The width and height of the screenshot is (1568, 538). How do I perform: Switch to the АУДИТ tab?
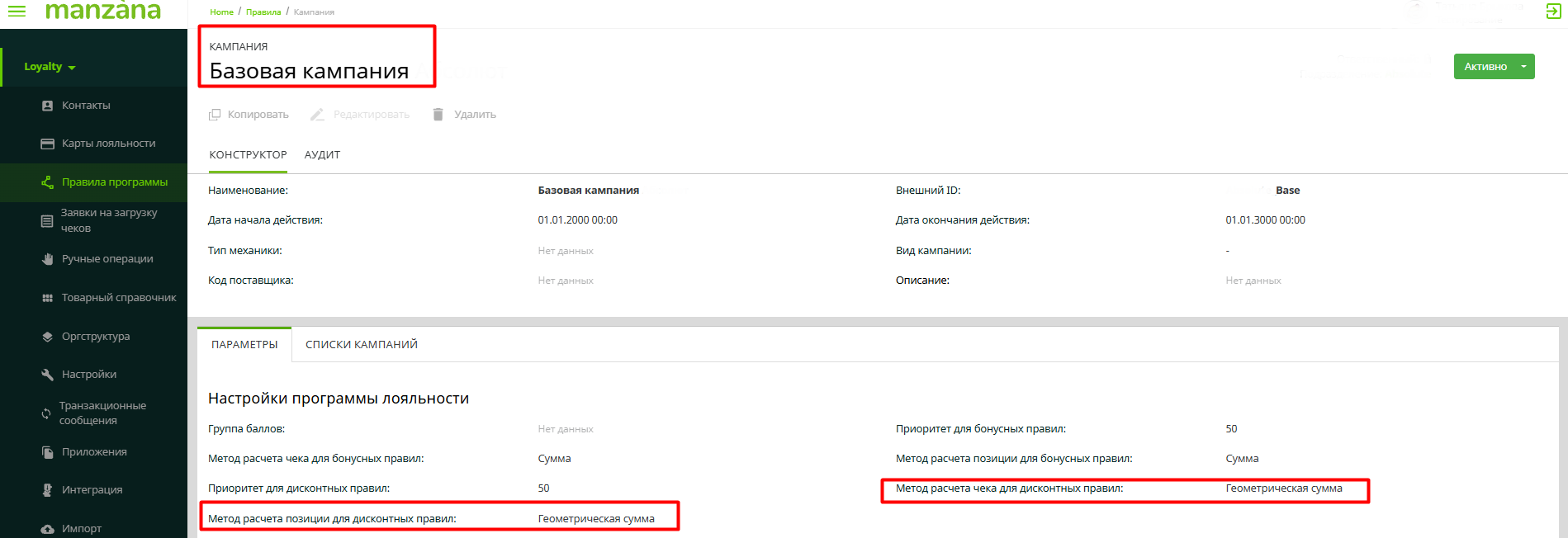click(322, 155)
